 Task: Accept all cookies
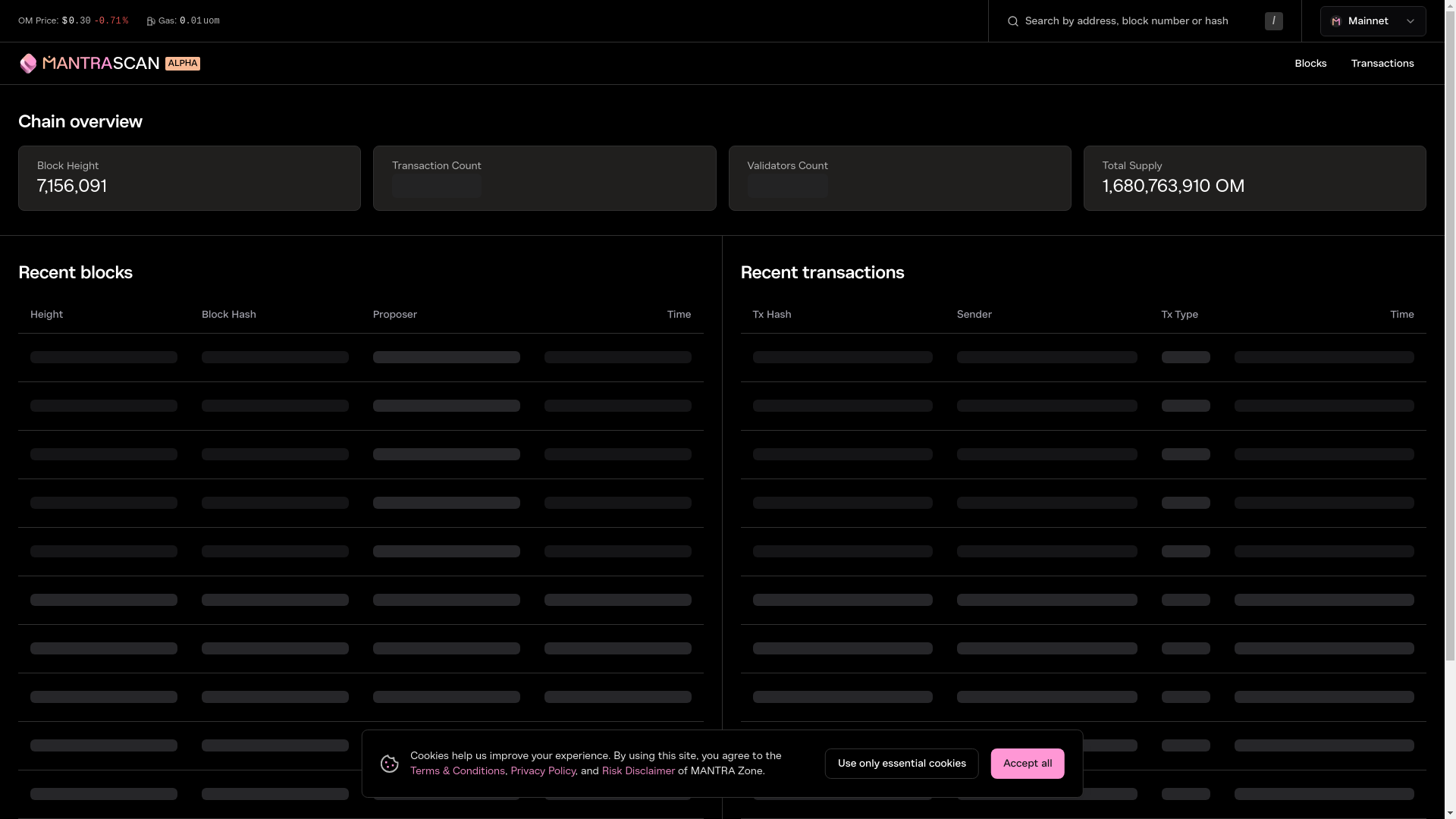1027,764
